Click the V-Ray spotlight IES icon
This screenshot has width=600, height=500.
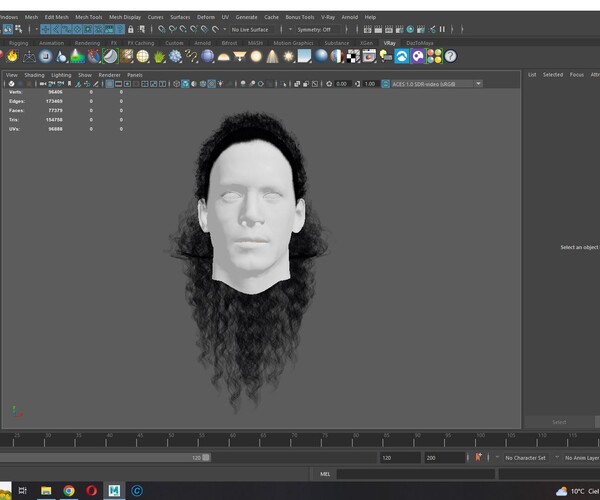click(x=272, y=56)
